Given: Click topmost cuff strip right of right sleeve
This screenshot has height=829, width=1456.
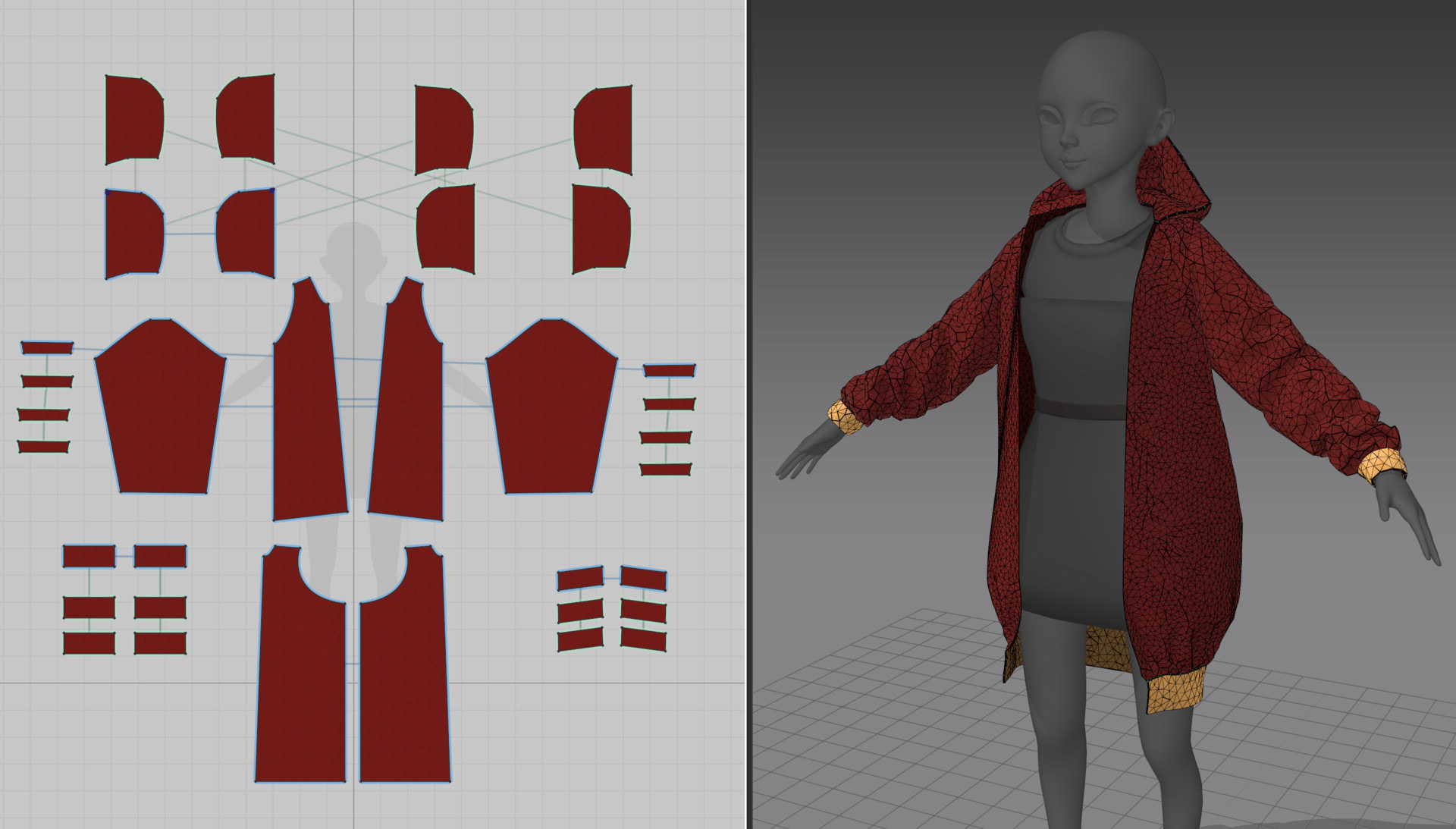Looking at the screenshot, I should point(670,371).
